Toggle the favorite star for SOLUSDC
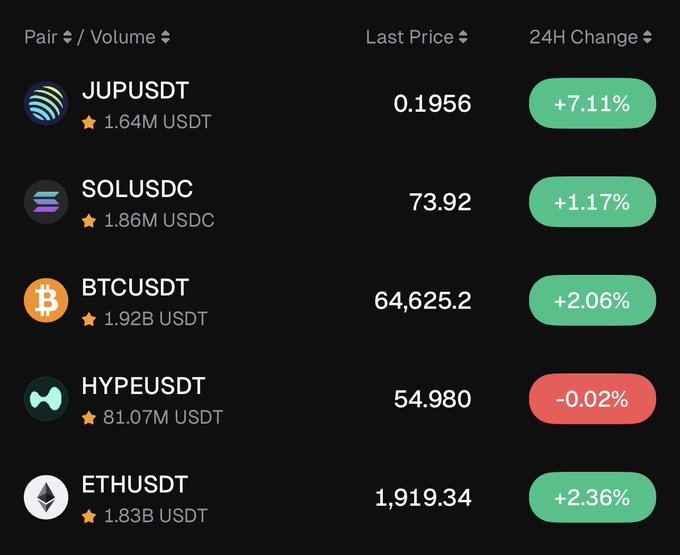This screenshot has height=555, width=680. (89, 221)
